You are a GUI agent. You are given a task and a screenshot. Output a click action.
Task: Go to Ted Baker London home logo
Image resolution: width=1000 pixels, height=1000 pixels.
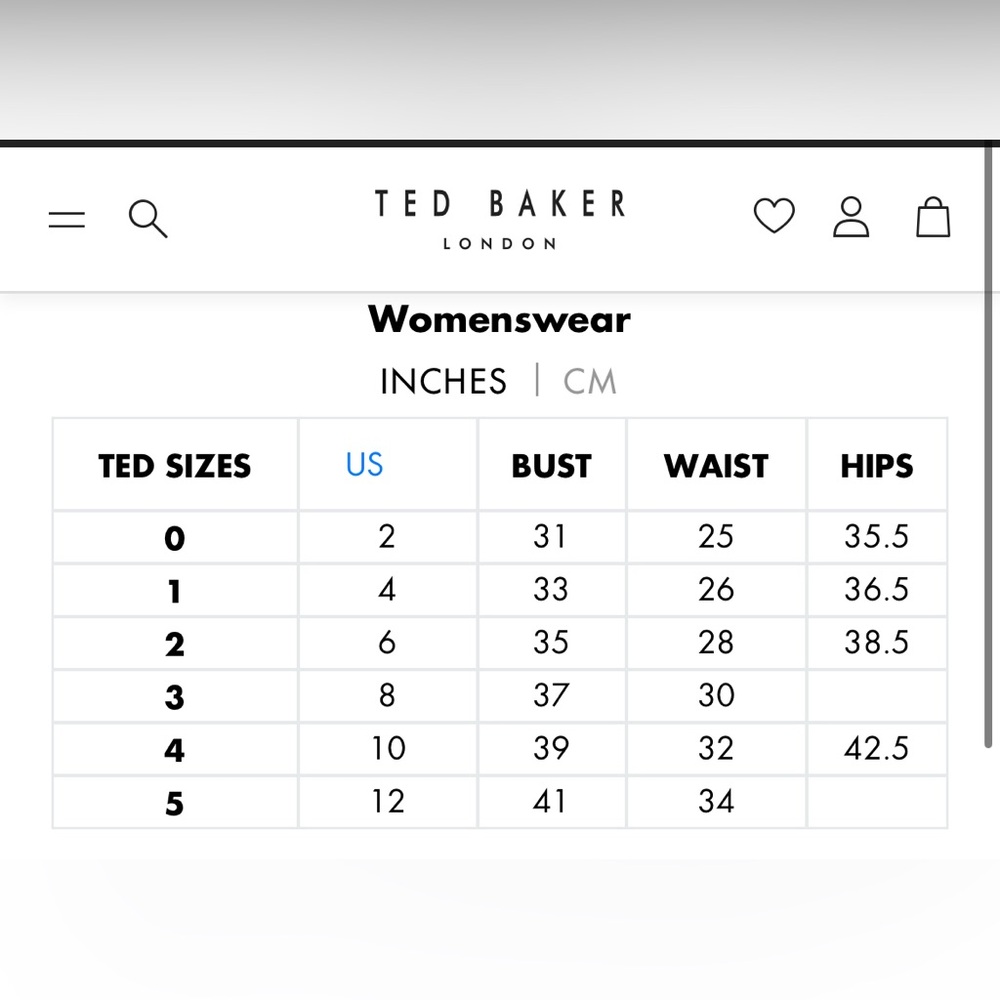tap(500, 219)
